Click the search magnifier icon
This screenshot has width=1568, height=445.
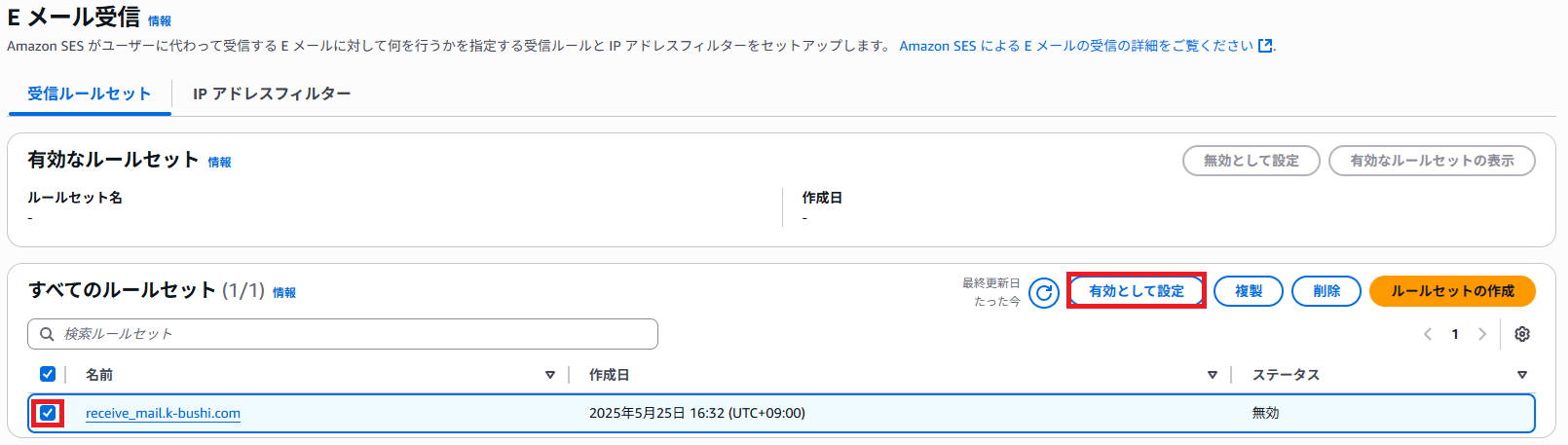47,334
